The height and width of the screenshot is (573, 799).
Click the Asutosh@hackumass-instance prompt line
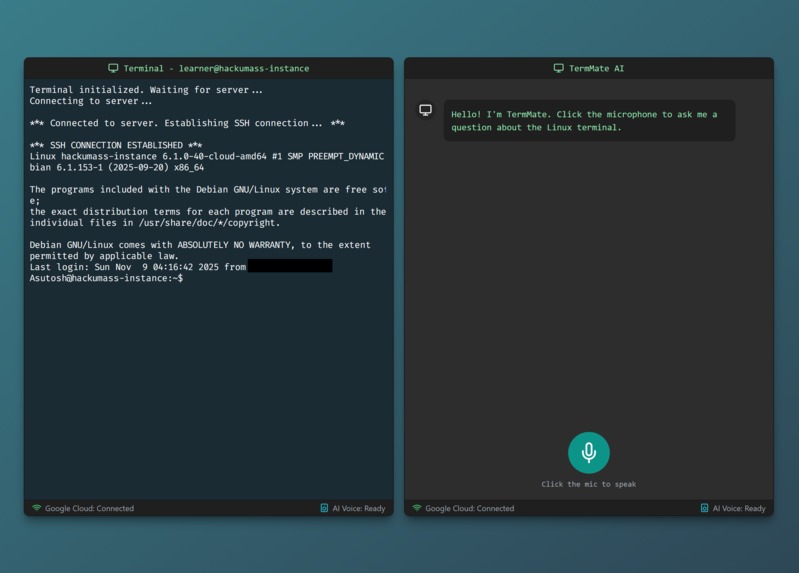click(x=106, y=278)
